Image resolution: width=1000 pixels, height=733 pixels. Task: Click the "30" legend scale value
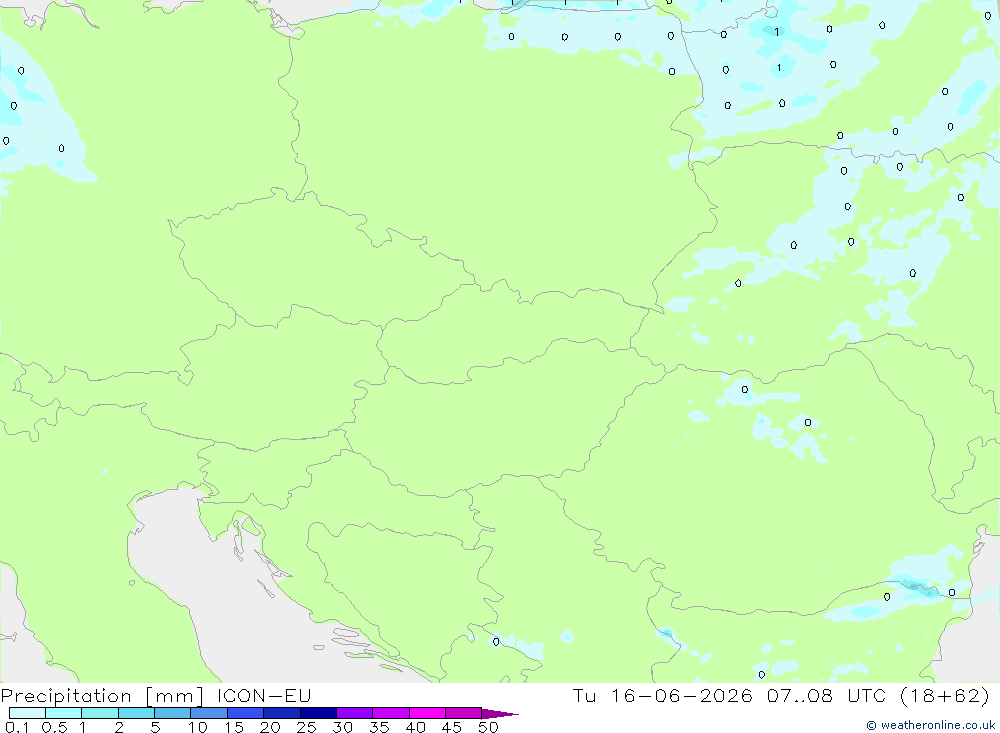pos(342,727)
